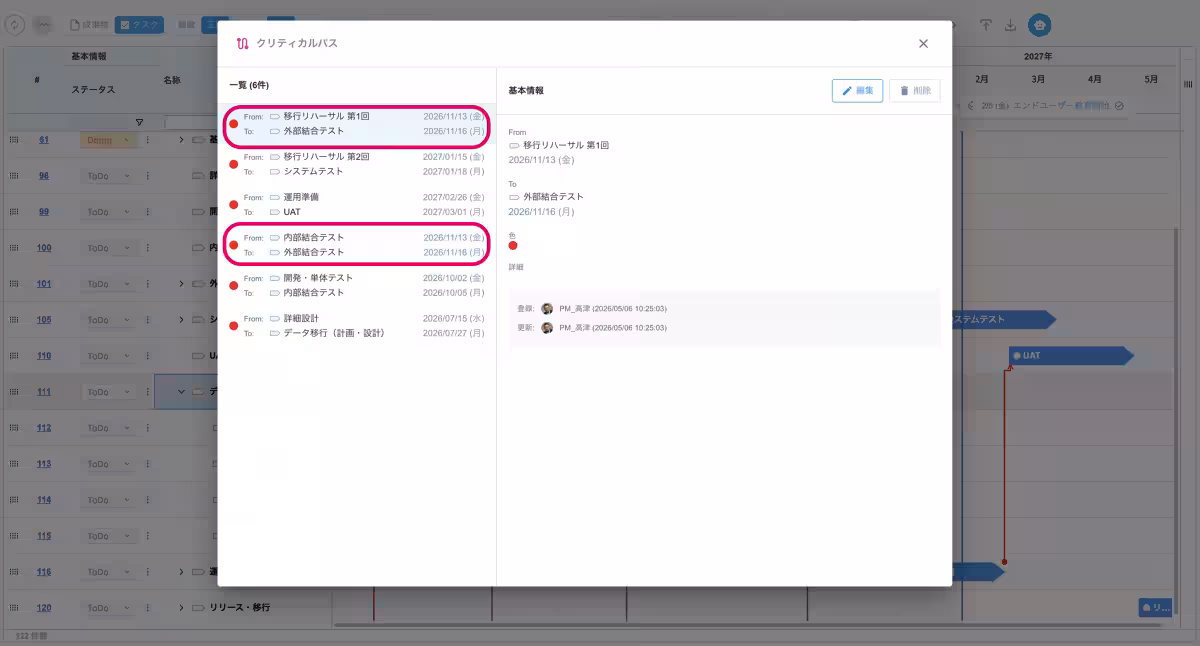1200x646 pixels.
Task: Click red dot of the 運用準備 entry
Action: click(233, 205)
